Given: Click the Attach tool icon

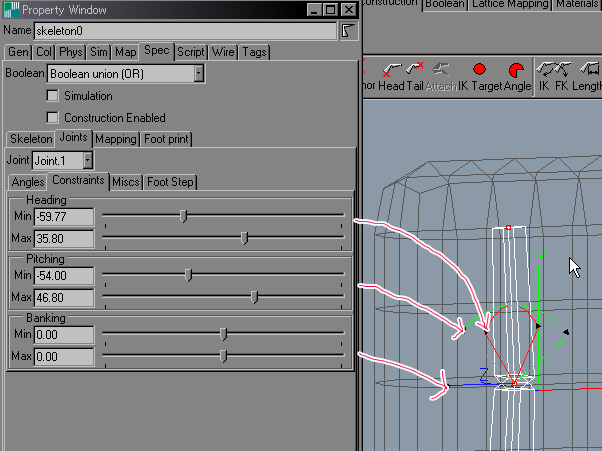Looking at the screenshot, I should coord(440,69).
